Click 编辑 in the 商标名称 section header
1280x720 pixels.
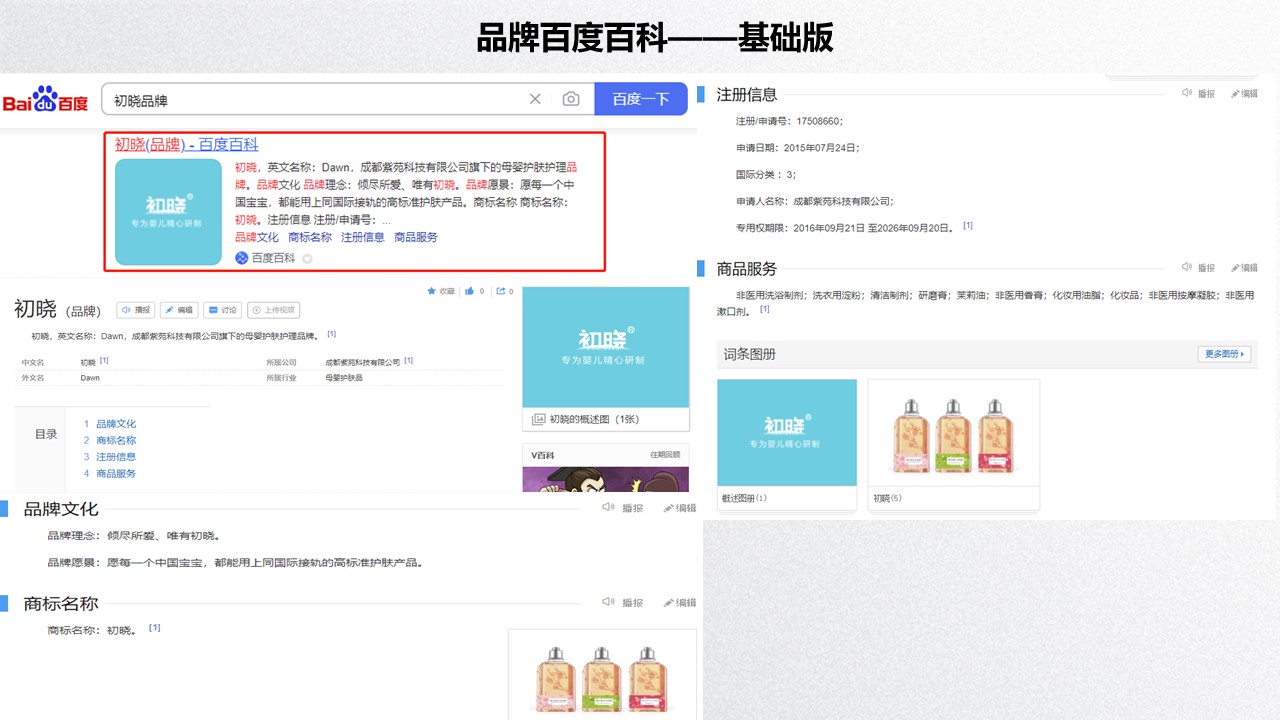pyautogui.click(x=679, y=602)
